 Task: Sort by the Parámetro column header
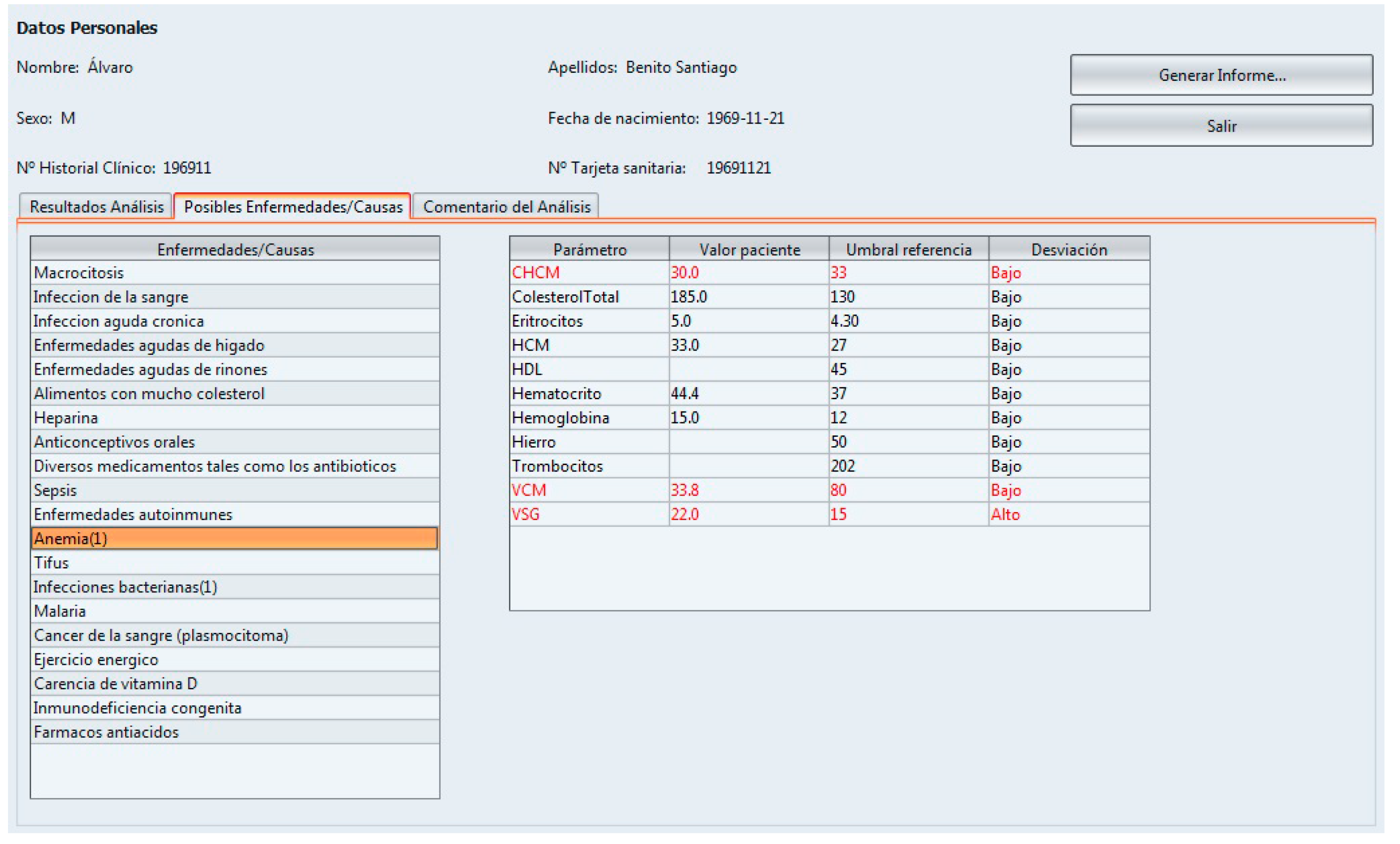click(x=589, y=249)
